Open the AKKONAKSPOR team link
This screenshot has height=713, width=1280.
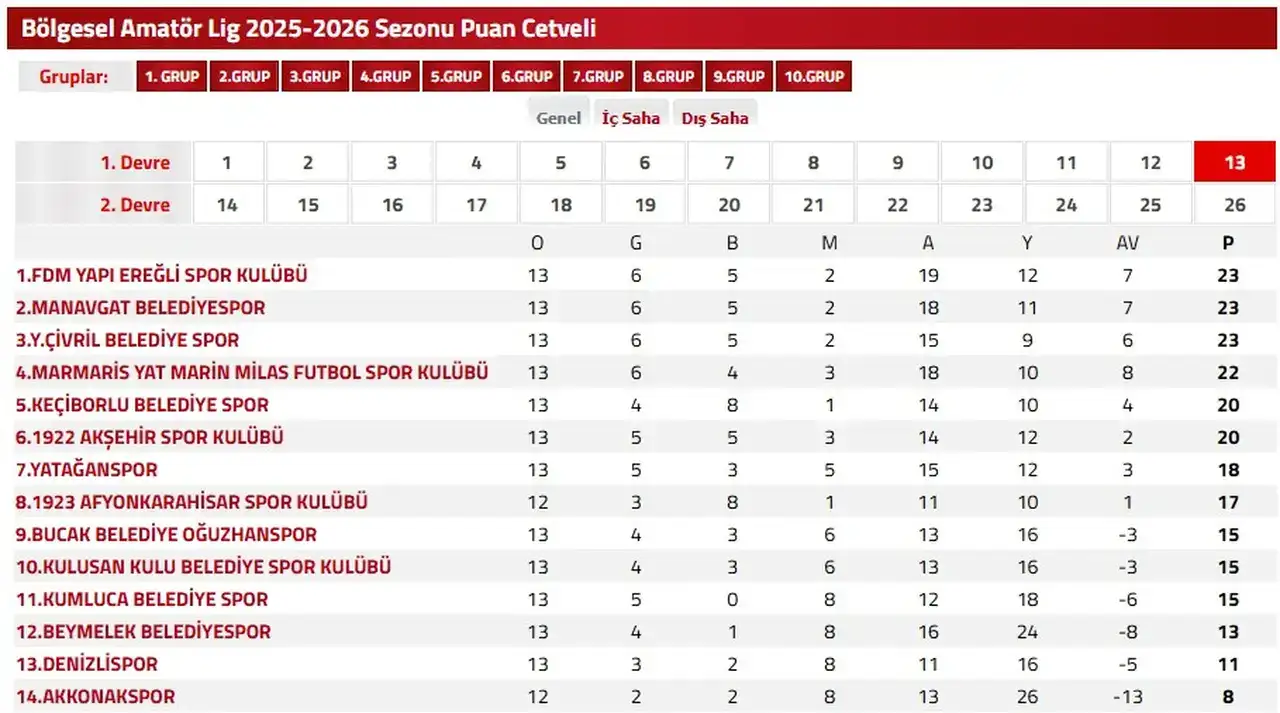(x=94, y=696)
